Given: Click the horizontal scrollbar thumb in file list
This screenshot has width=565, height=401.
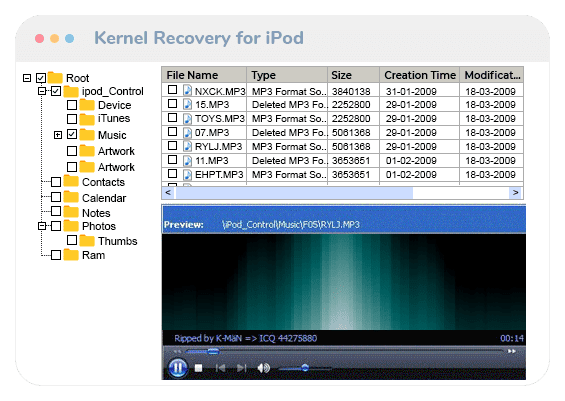Looking at the screenshot, I should 294,193.
